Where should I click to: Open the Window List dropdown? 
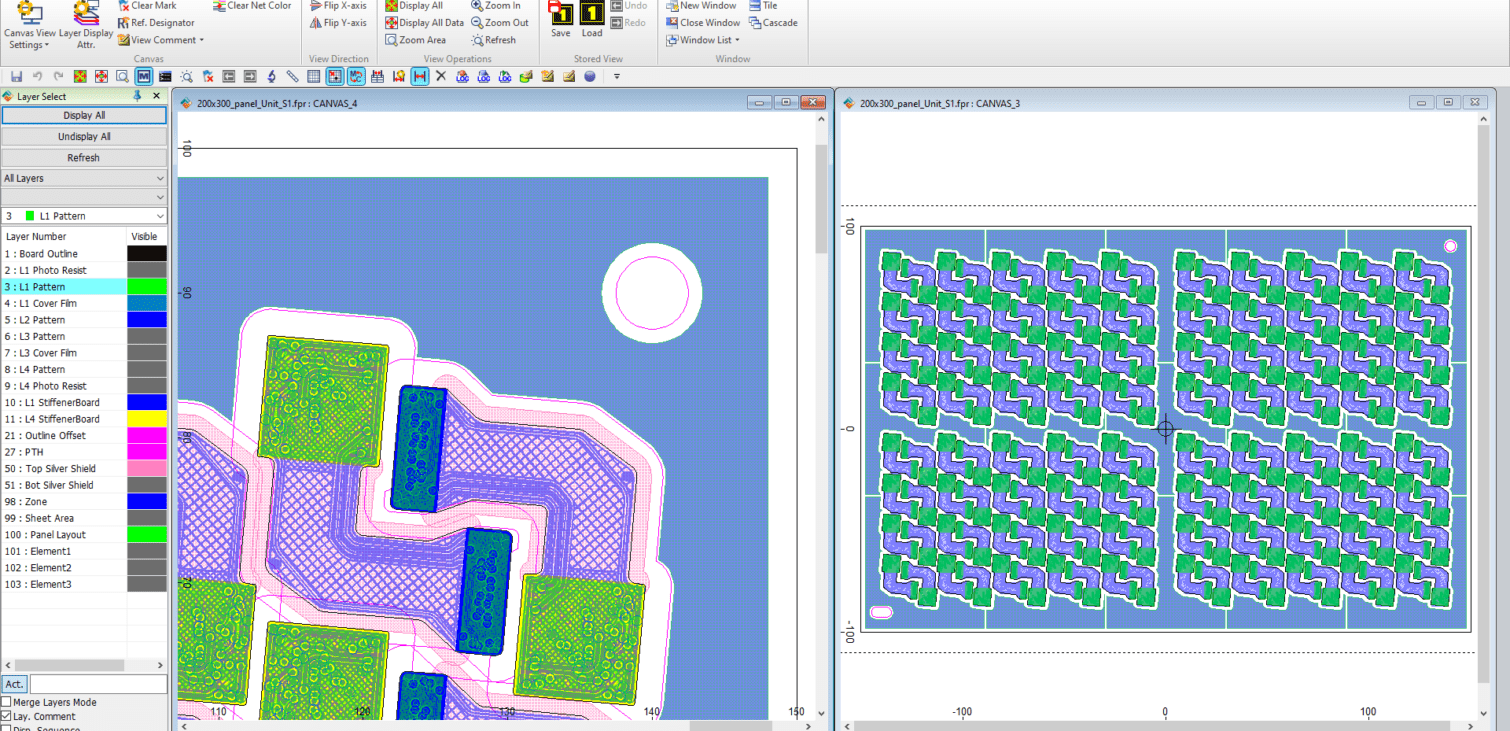click(x=704, y=40)
